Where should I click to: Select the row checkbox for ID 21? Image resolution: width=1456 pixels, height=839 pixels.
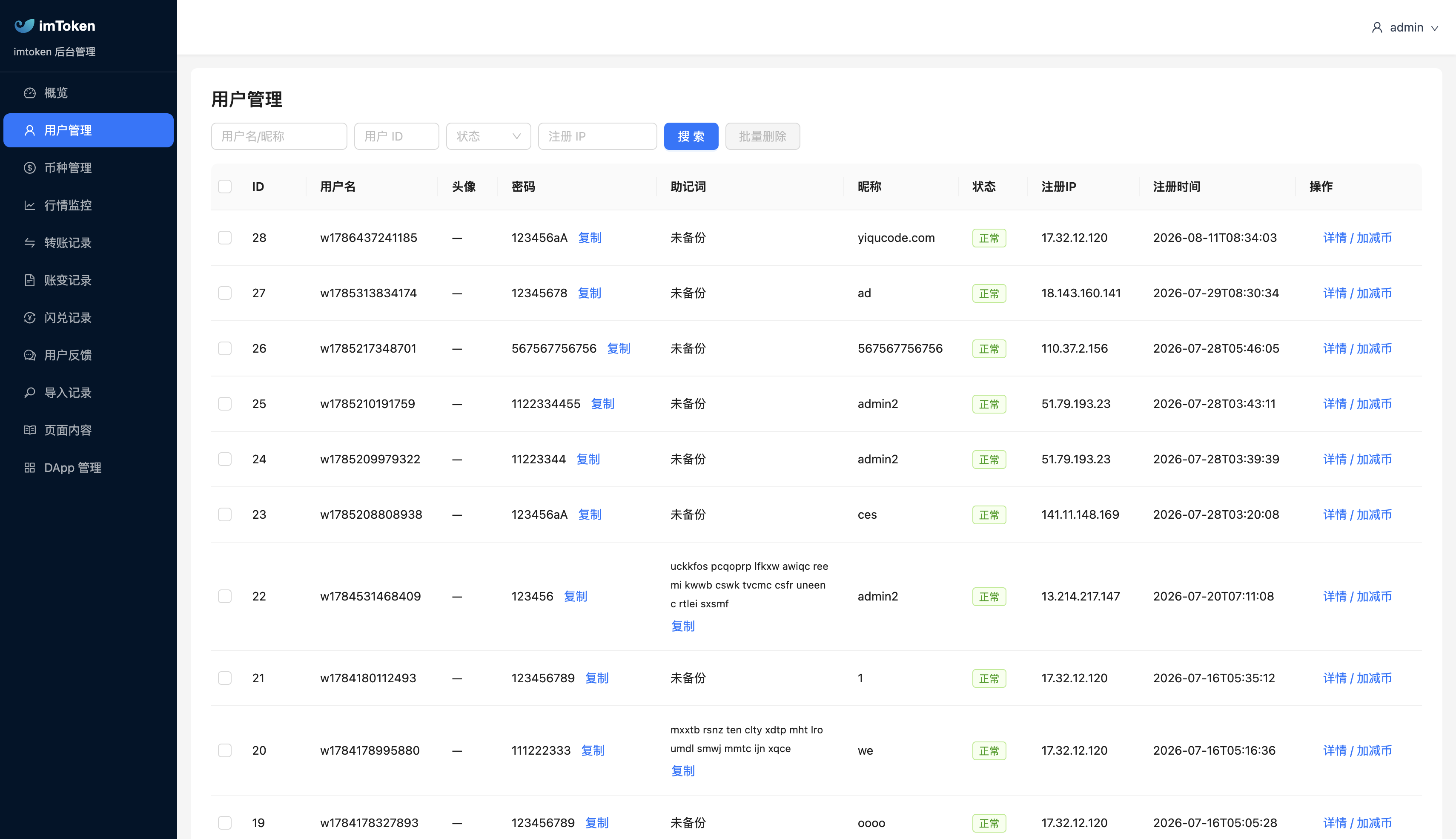click(x=225, y=678)
